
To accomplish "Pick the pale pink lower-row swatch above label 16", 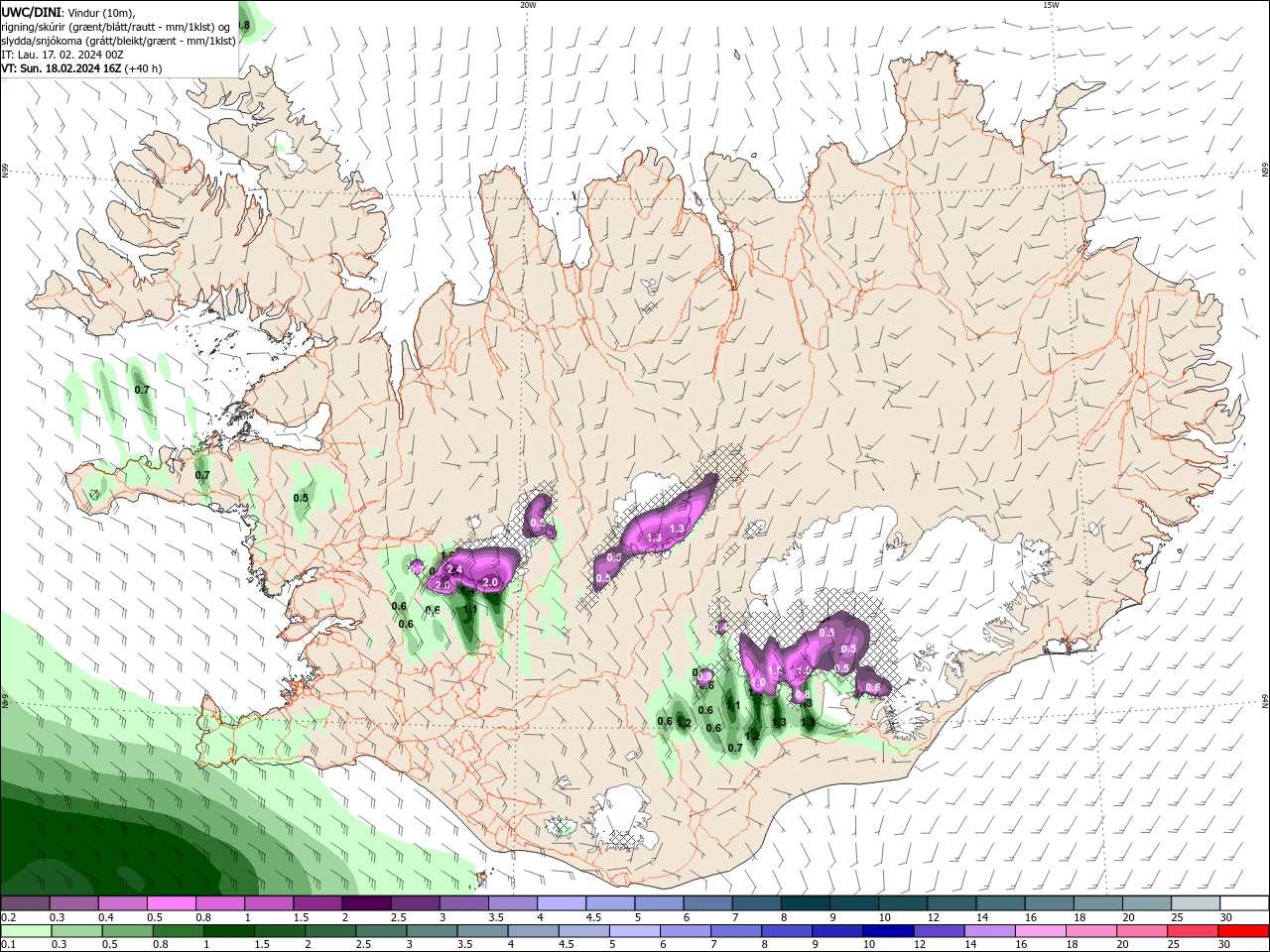I will 1041,931.
